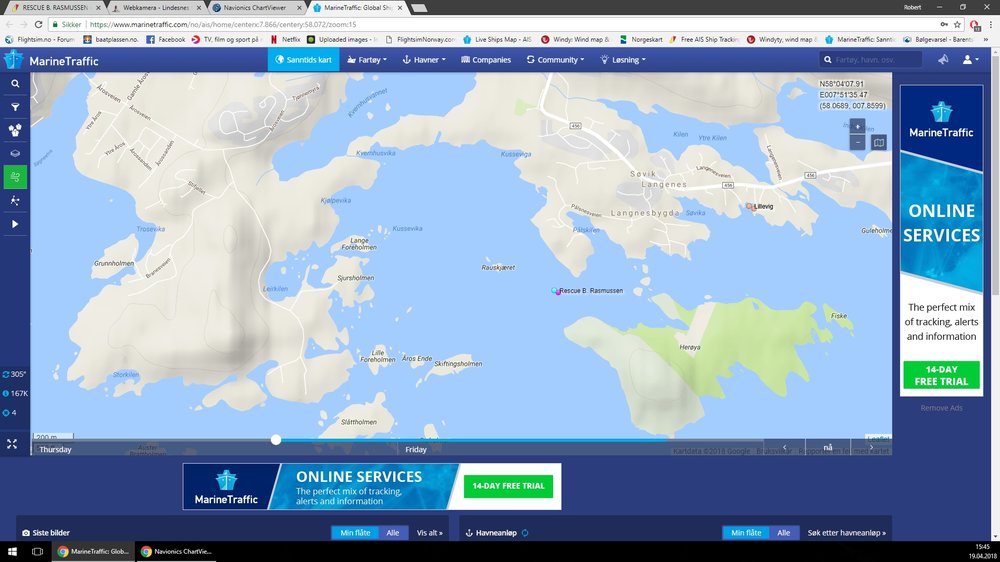Open the Live Ships Map - AIS bookmark
Viewport: 1000px width, 562px height.
497,40
